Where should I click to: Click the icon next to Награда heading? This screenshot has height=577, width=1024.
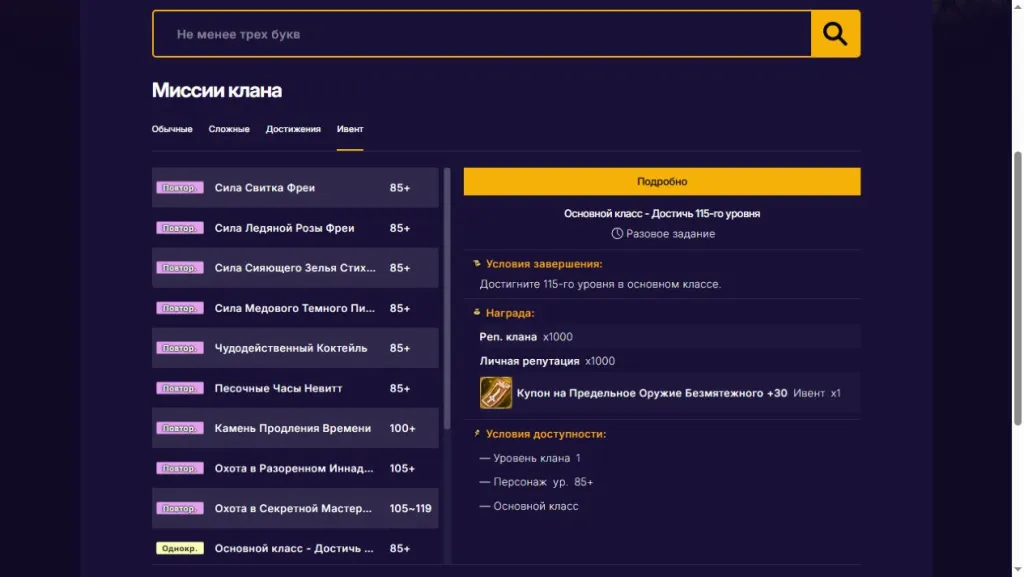477,313
